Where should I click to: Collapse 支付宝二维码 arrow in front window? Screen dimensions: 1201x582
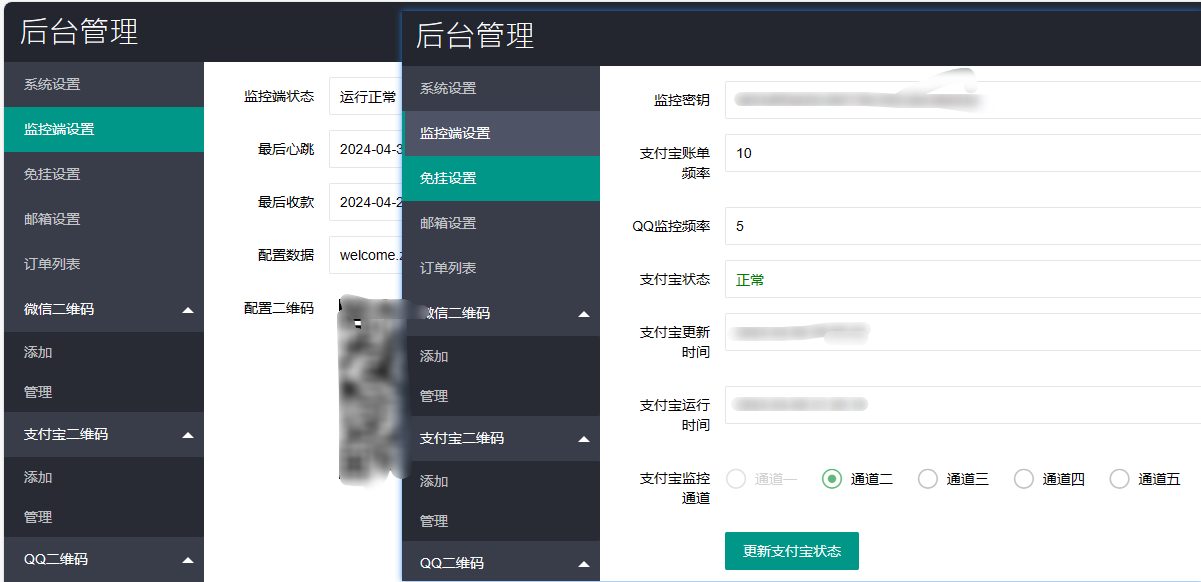[584, 439]
